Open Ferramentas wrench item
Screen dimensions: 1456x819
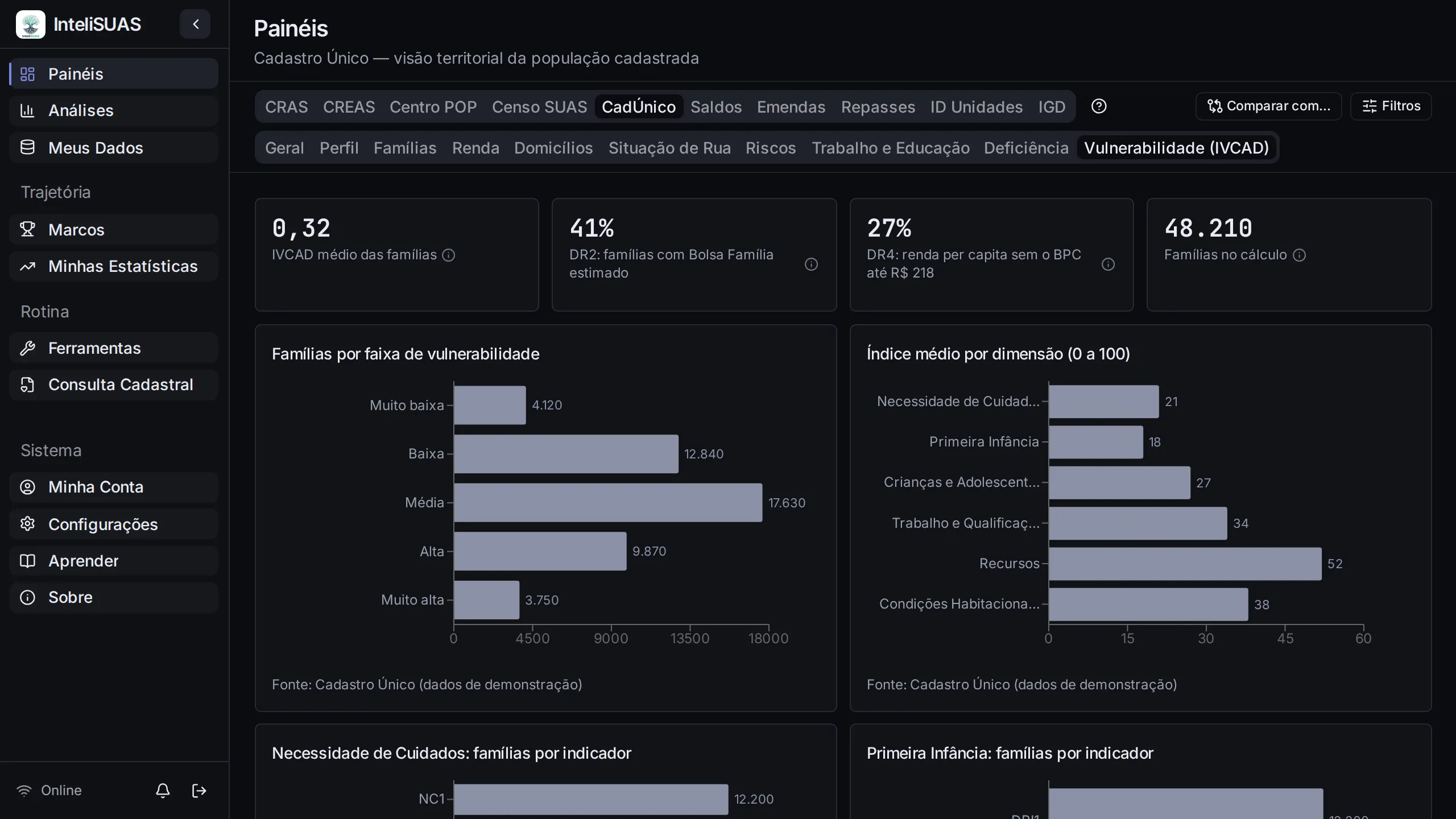pos(114,348)
